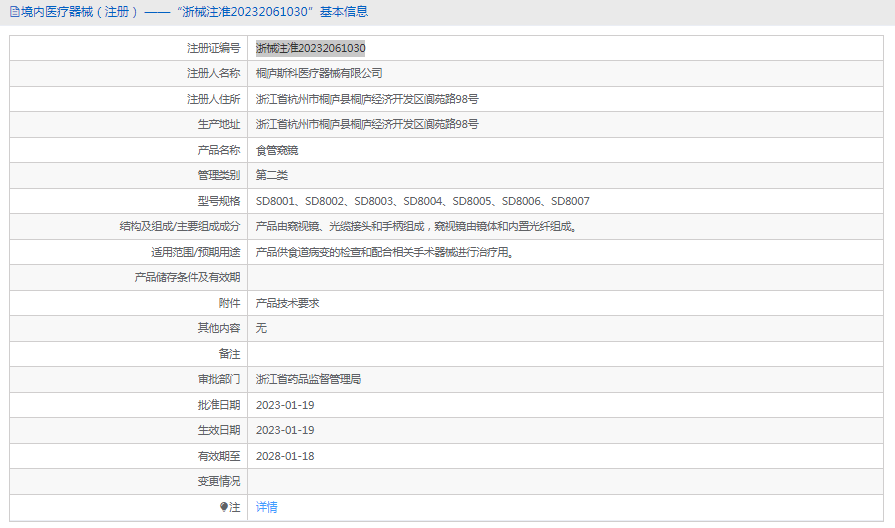The image size is (895, 528).
Task: Click the 生产地址 label
Action: (x=219, y=124)
